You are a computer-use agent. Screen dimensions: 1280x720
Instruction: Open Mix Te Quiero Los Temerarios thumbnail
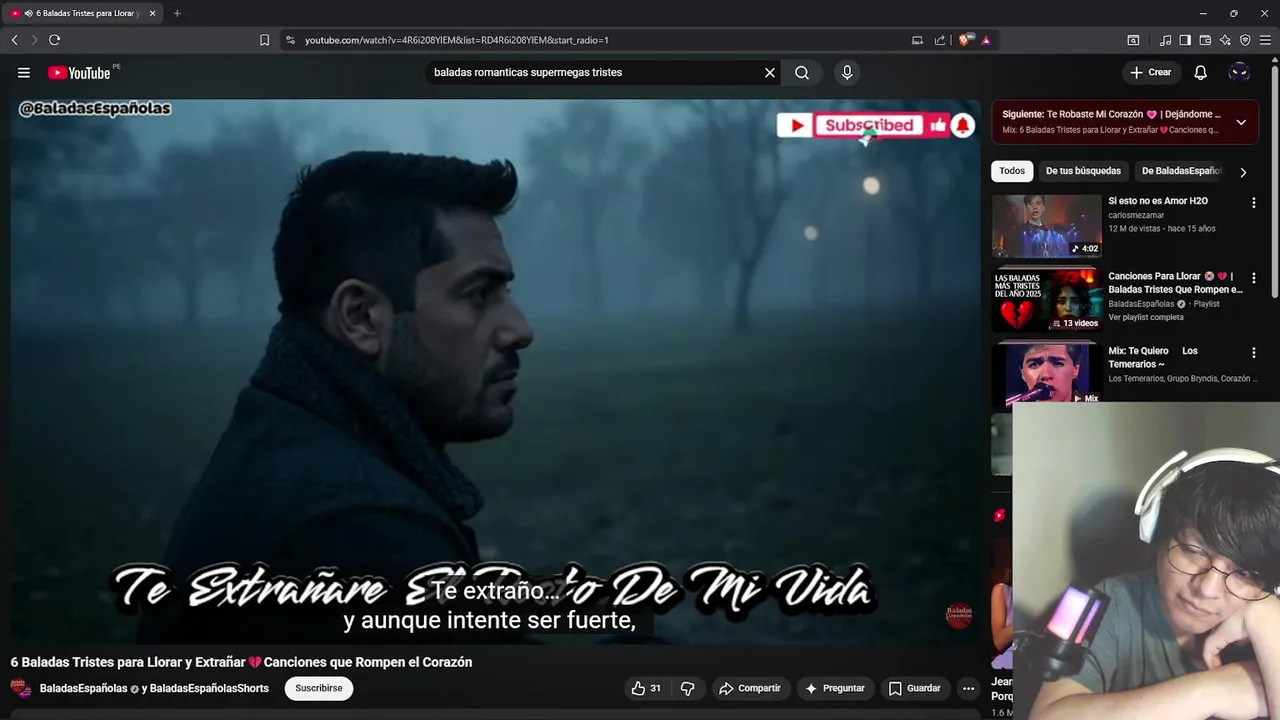[1047, 375]
